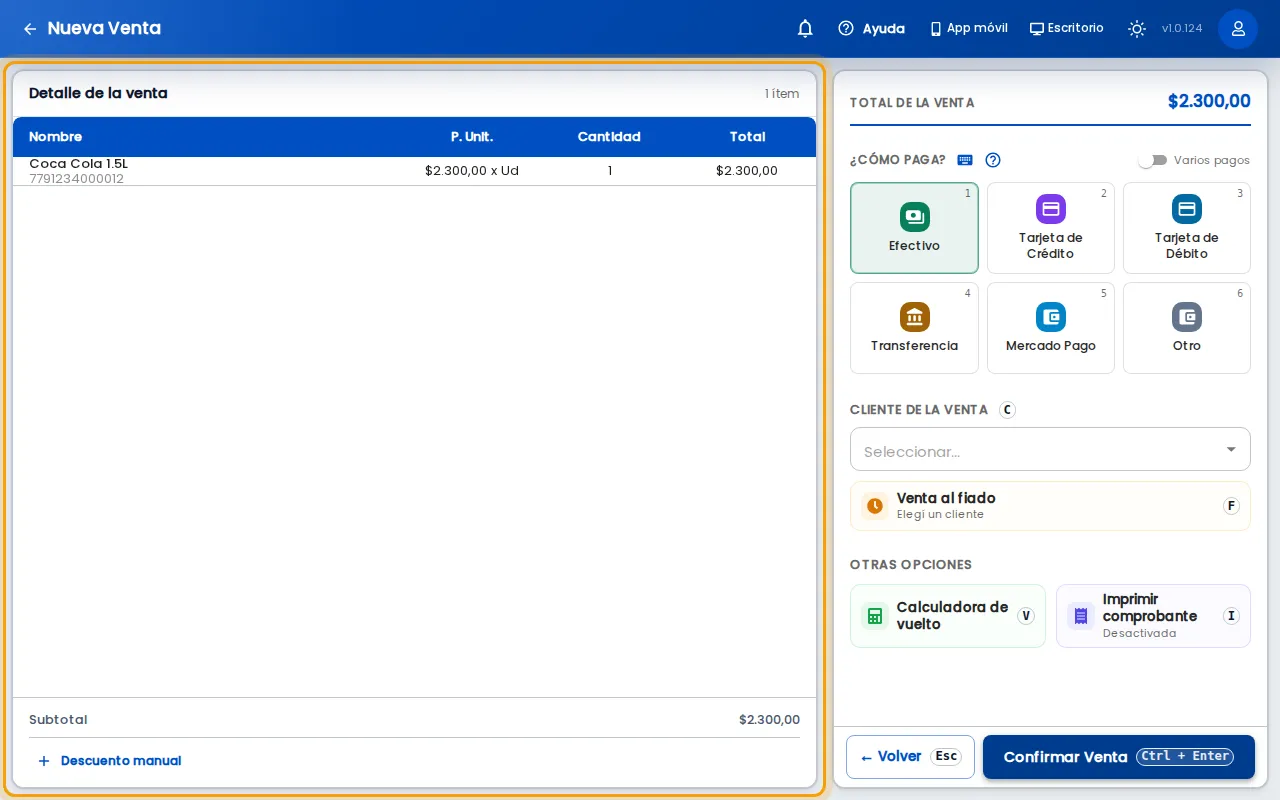Toggle Imprimir comprobante option
This screenshot has height=800, width=1280.
click(1153, 616)
